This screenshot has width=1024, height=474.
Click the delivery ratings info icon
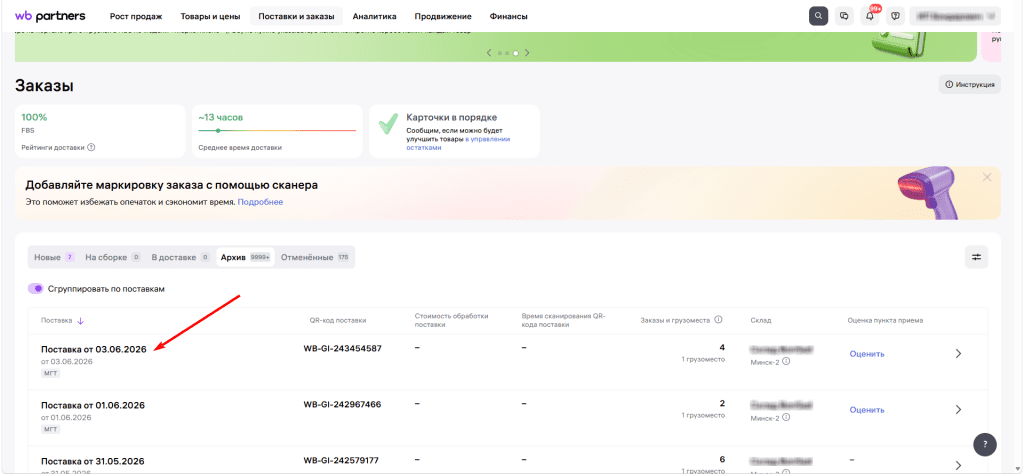(91, 148)
